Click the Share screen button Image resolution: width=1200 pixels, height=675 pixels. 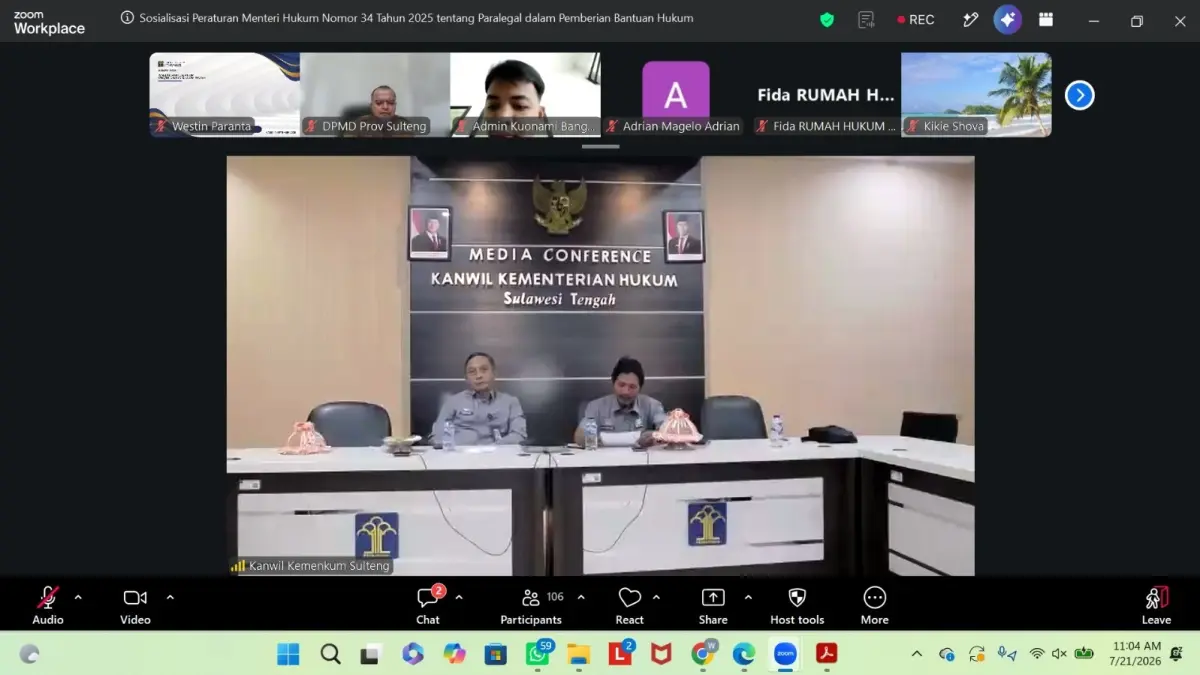coord(713,605)
